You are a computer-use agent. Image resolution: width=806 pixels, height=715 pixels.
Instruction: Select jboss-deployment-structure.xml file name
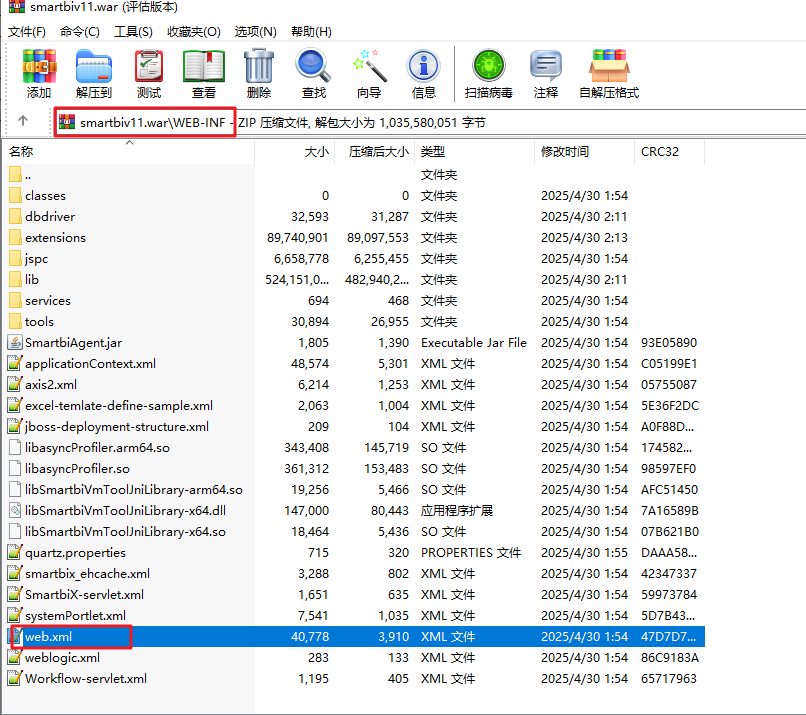point(117,427)
